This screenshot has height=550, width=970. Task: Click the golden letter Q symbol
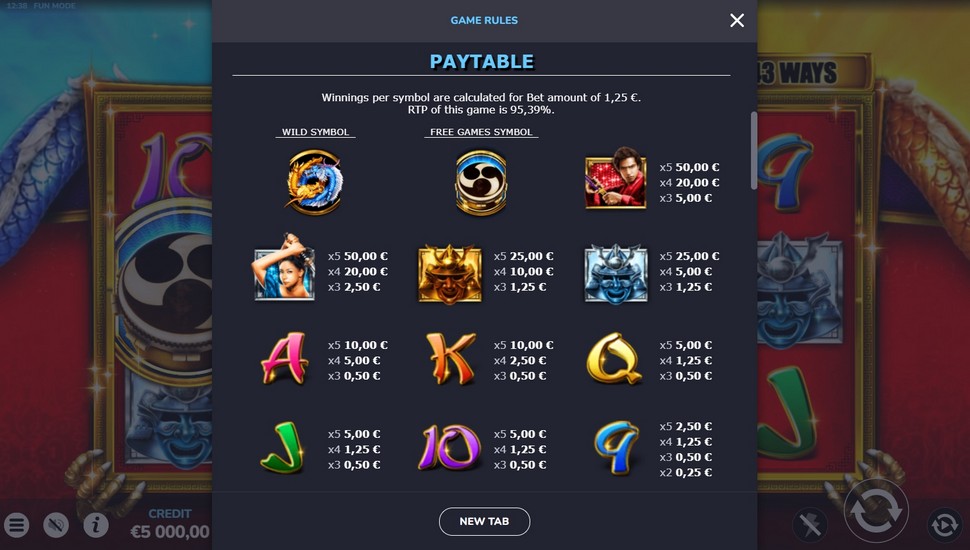613,359
